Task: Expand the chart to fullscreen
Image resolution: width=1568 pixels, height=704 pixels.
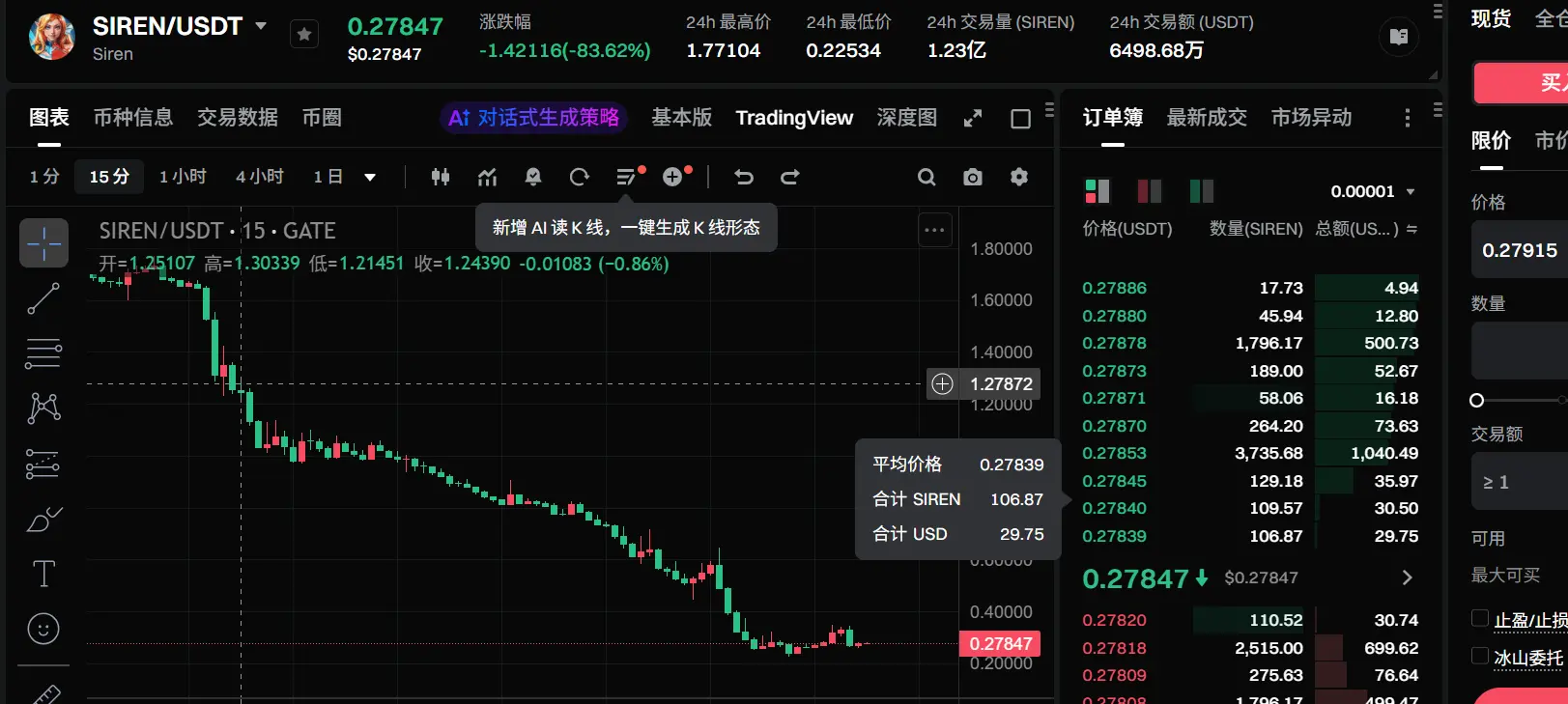Action: (x=973, y=119)
